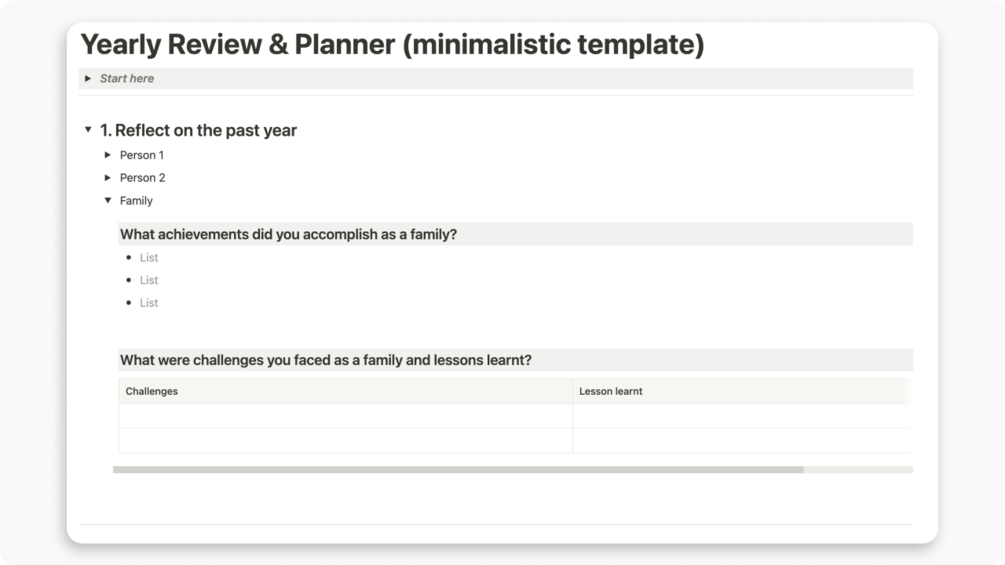Collapse the Family toggle
Image resolution: width=1005 pixels, height=565 pixels.
click(x=108, y=201)
